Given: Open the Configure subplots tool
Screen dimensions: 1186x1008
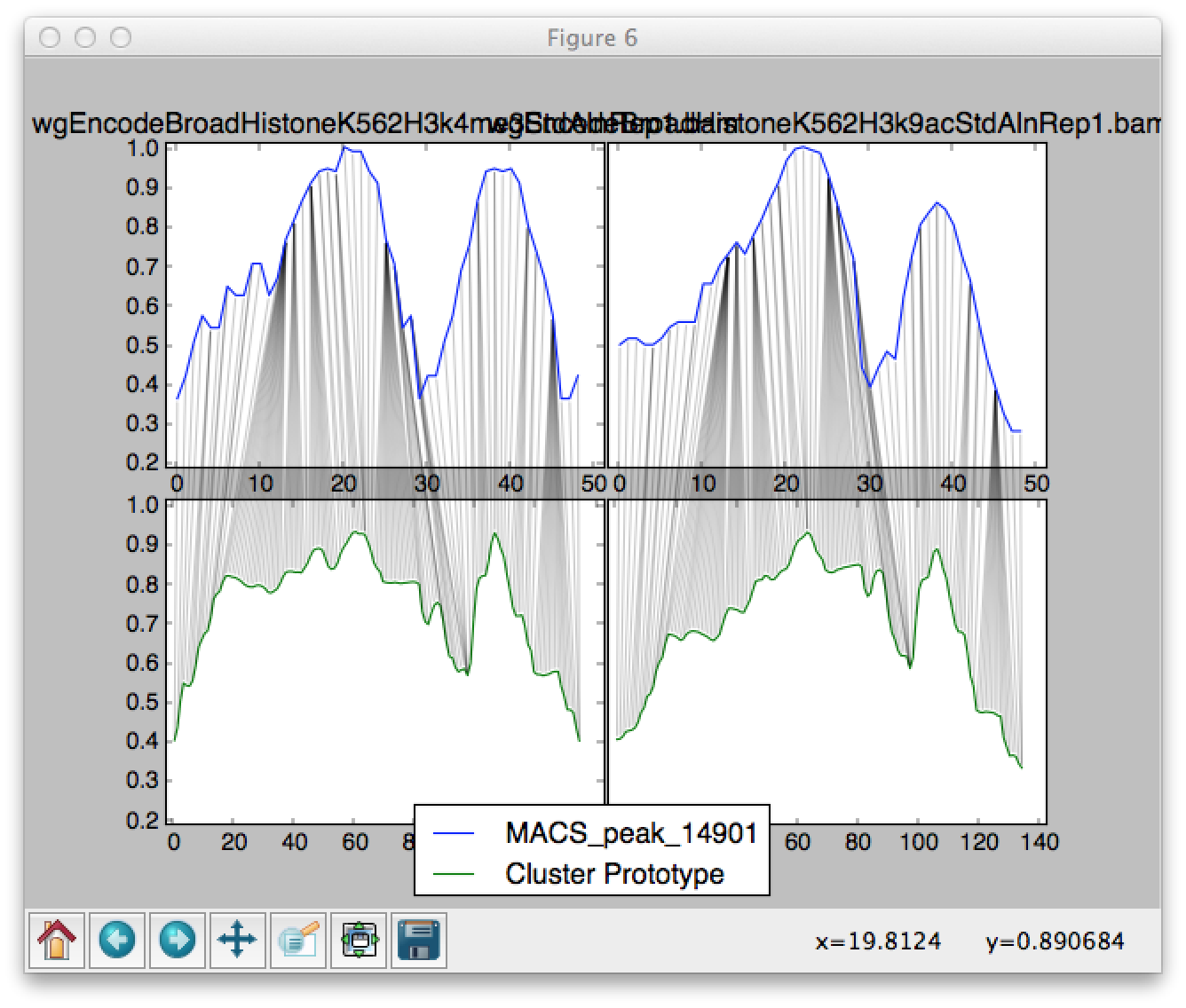Looking at the screenshot, I should click(x=358, y=940).
